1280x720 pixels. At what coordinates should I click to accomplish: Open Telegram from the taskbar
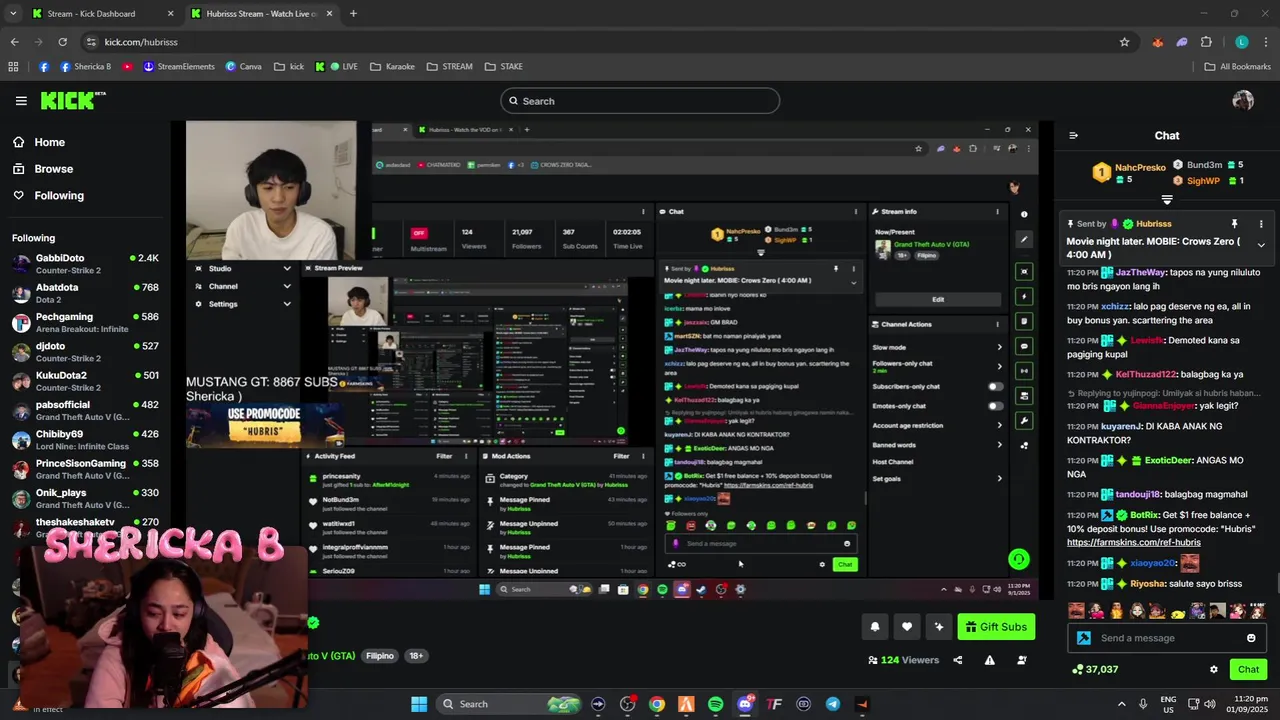pyautogui.click(x=833, y=704)
